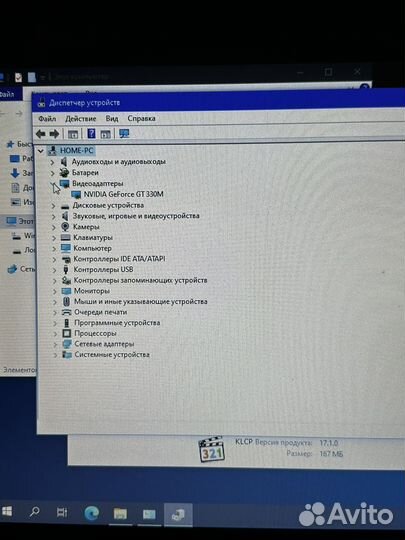The width and height of the screenshot is (405, 540).
Task: Click the keyboard icon beside Клавиатуры
Action: pos(65,238)
